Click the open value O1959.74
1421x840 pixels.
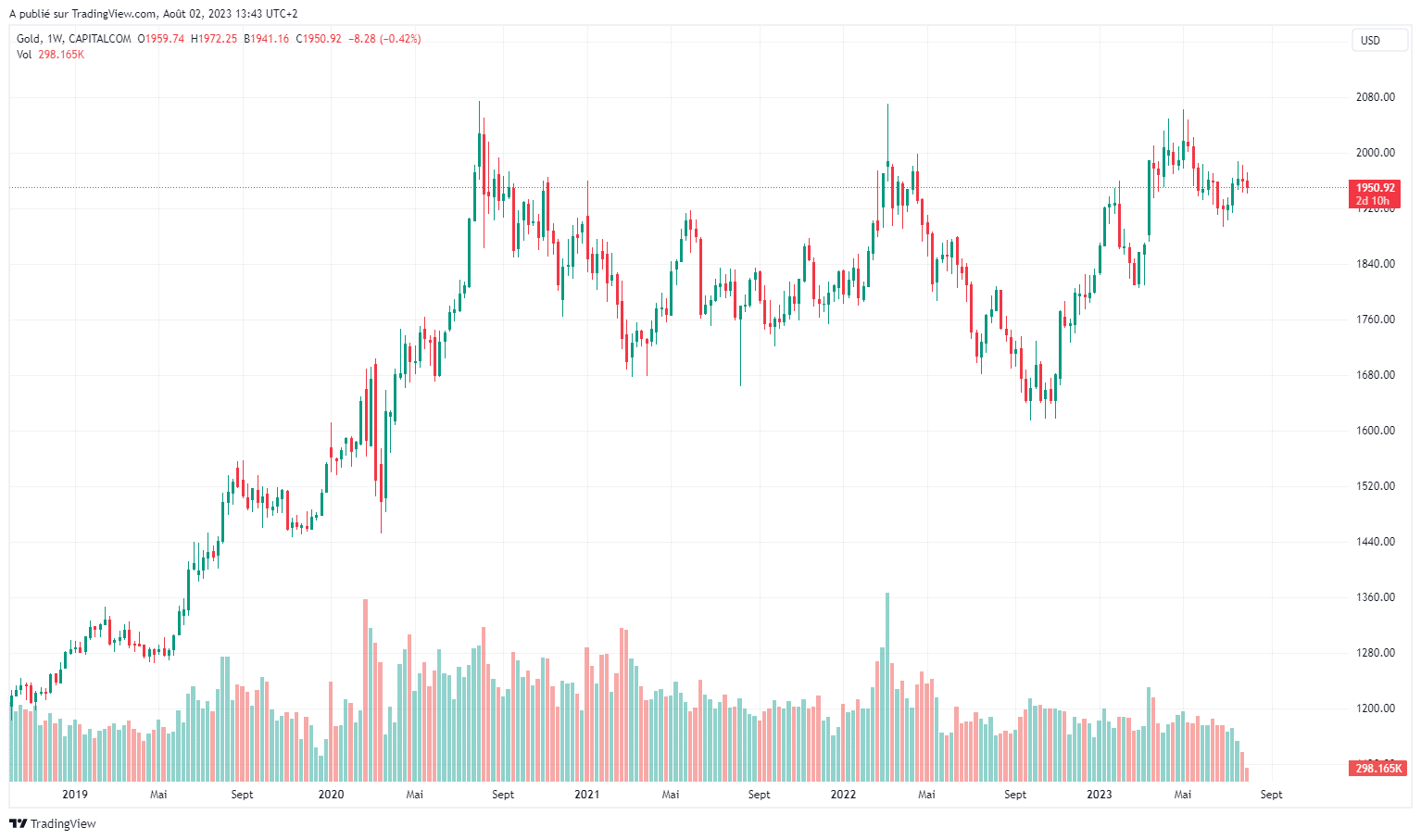(161, 39)
